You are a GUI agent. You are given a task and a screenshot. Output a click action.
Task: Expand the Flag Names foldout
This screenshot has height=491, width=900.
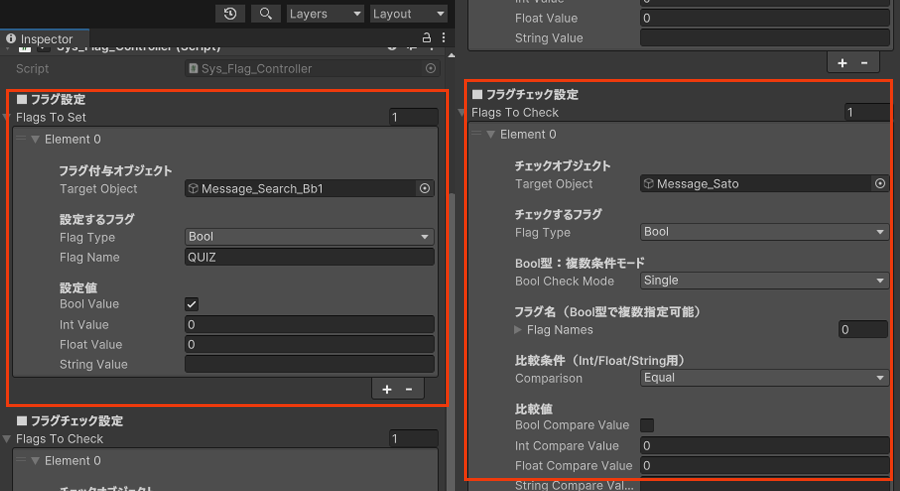click(x=518, y=329)
